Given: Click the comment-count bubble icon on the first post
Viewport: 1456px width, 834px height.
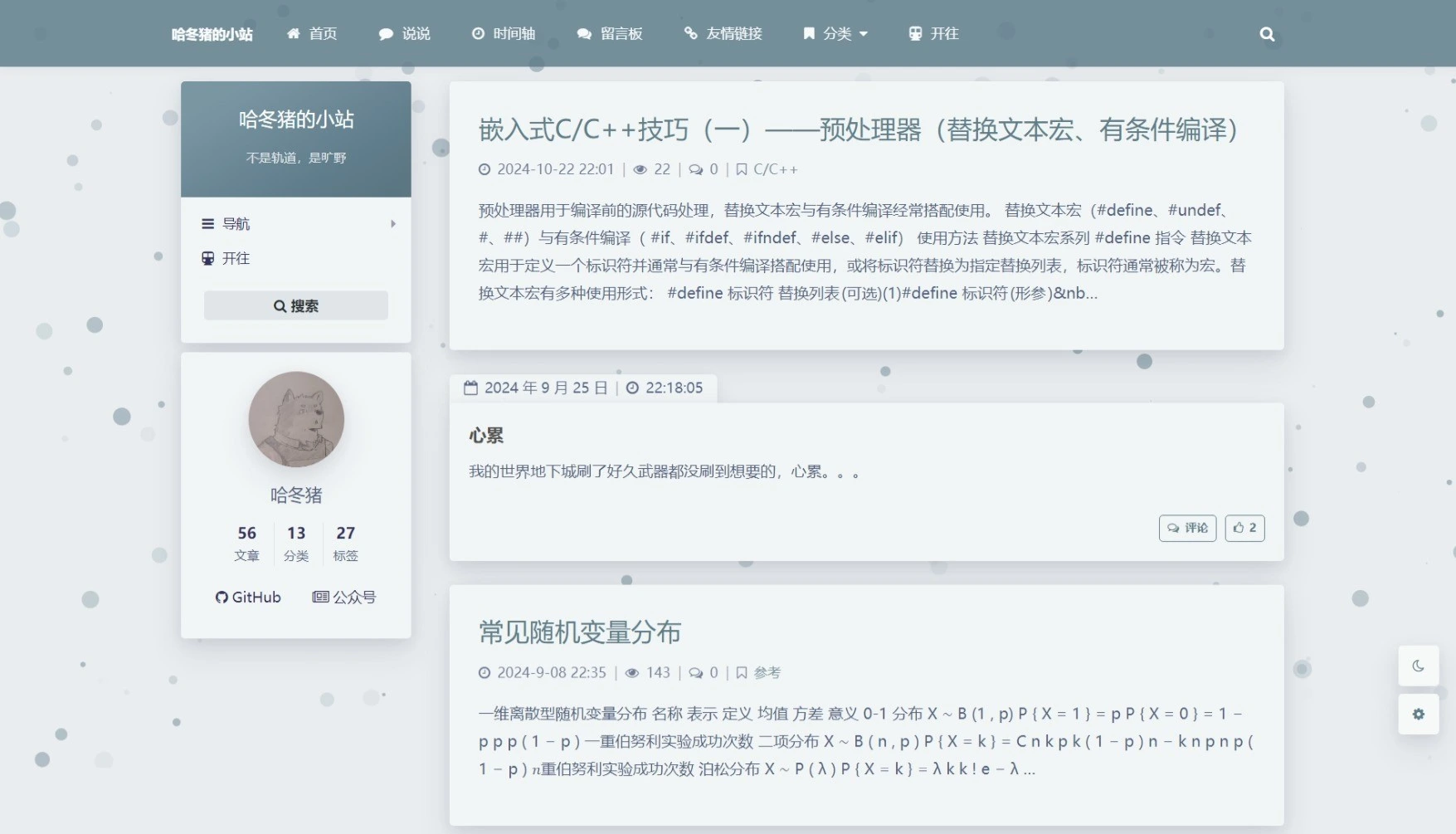Looking at the screenshot, I should pyautogui.click(x=695, y=169).
